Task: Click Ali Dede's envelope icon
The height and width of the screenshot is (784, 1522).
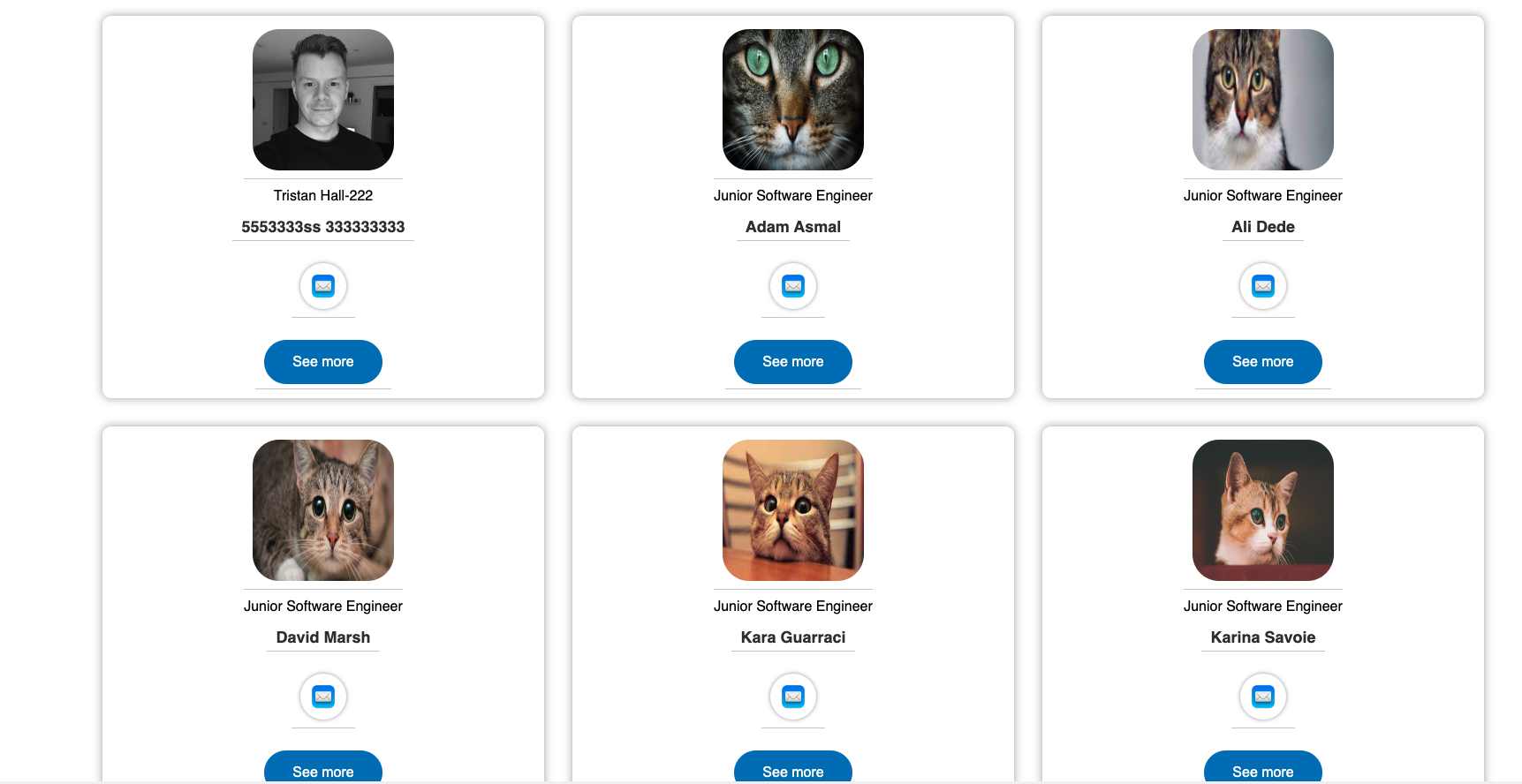Action: [1263, 286]
